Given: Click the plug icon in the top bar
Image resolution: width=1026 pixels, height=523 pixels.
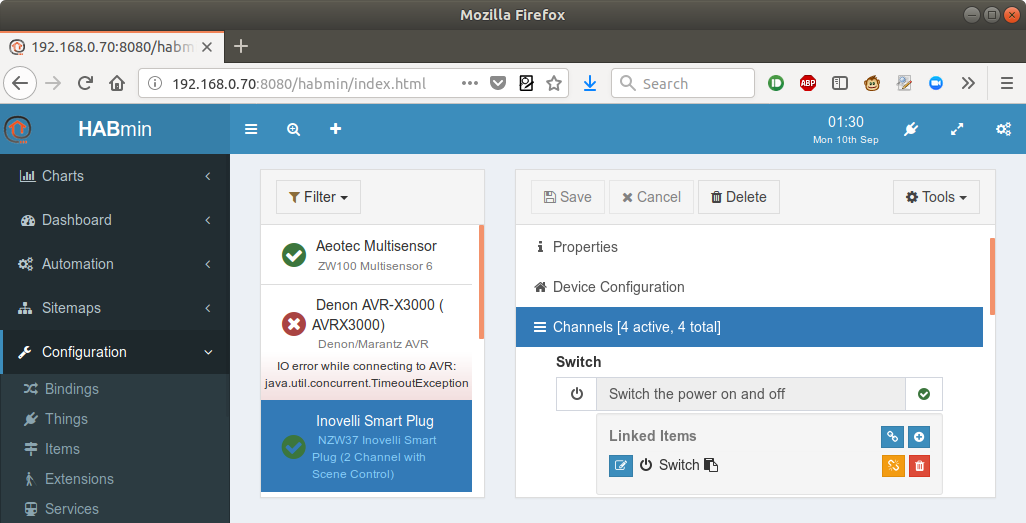Looking at the screenshot, I should [911, 130].
